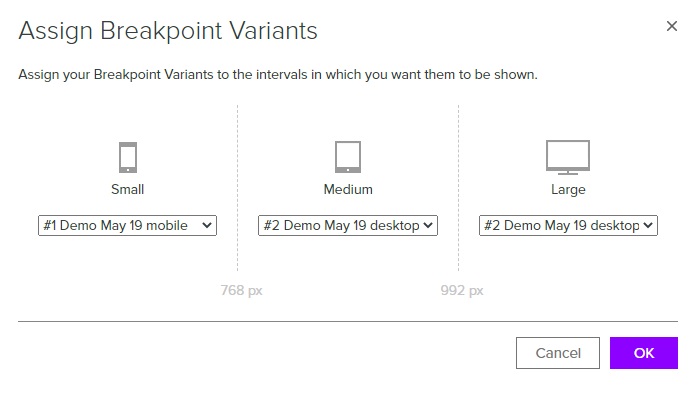Close the Assign Breakpoint Variants dialog
694x396 pixels.
672,26
